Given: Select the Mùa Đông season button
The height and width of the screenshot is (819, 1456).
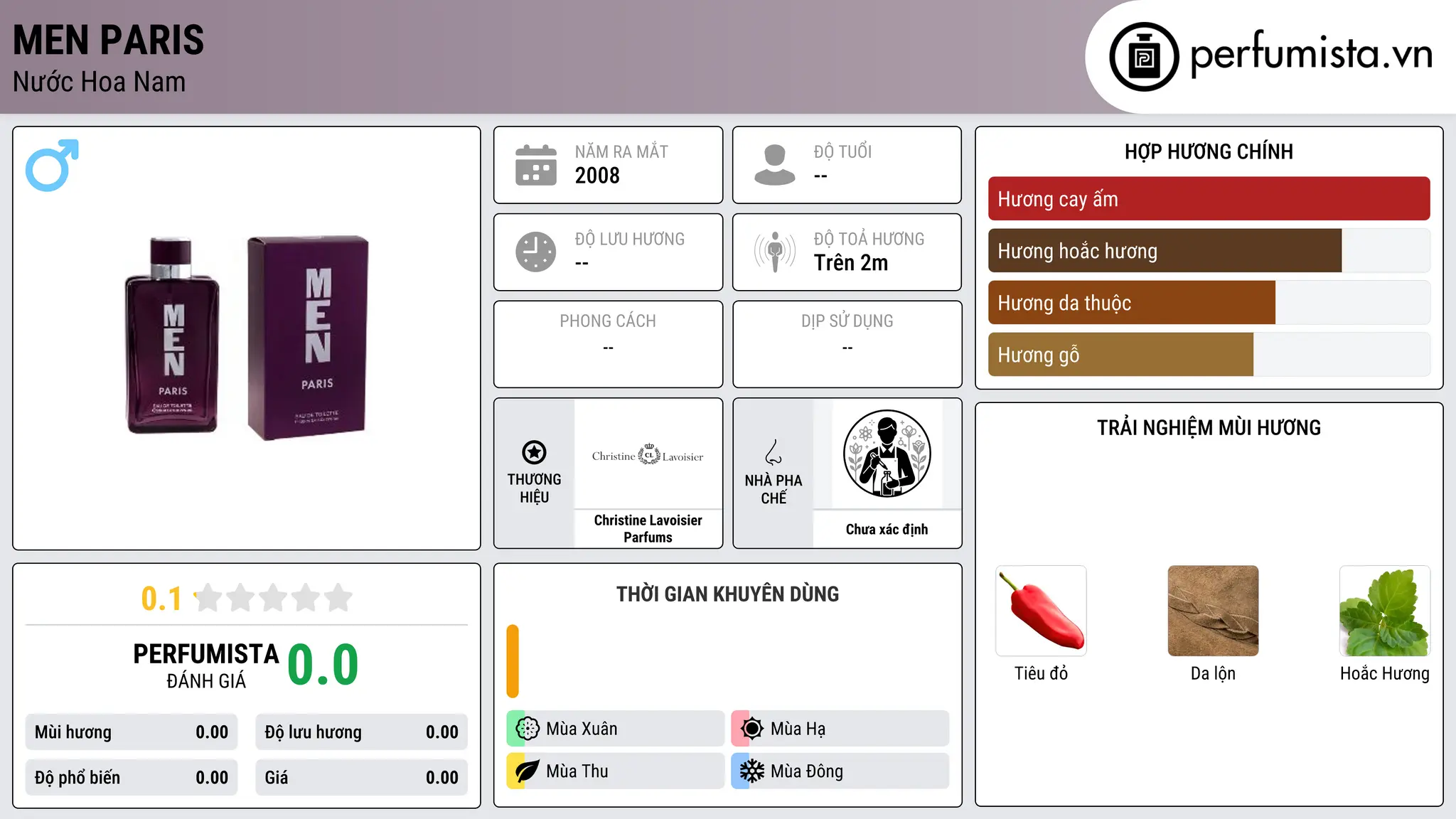Looking at the screenshot, I should tap(840, 771).
